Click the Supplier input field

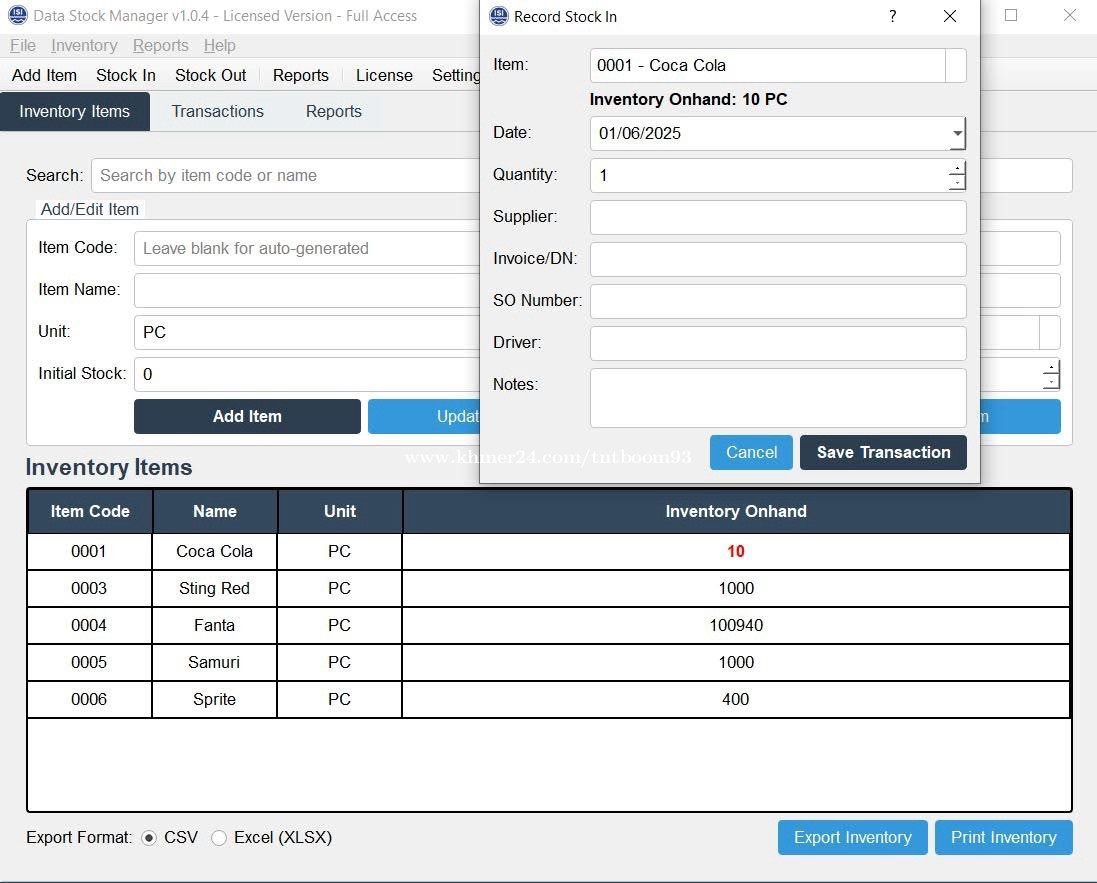pos(778,218)
